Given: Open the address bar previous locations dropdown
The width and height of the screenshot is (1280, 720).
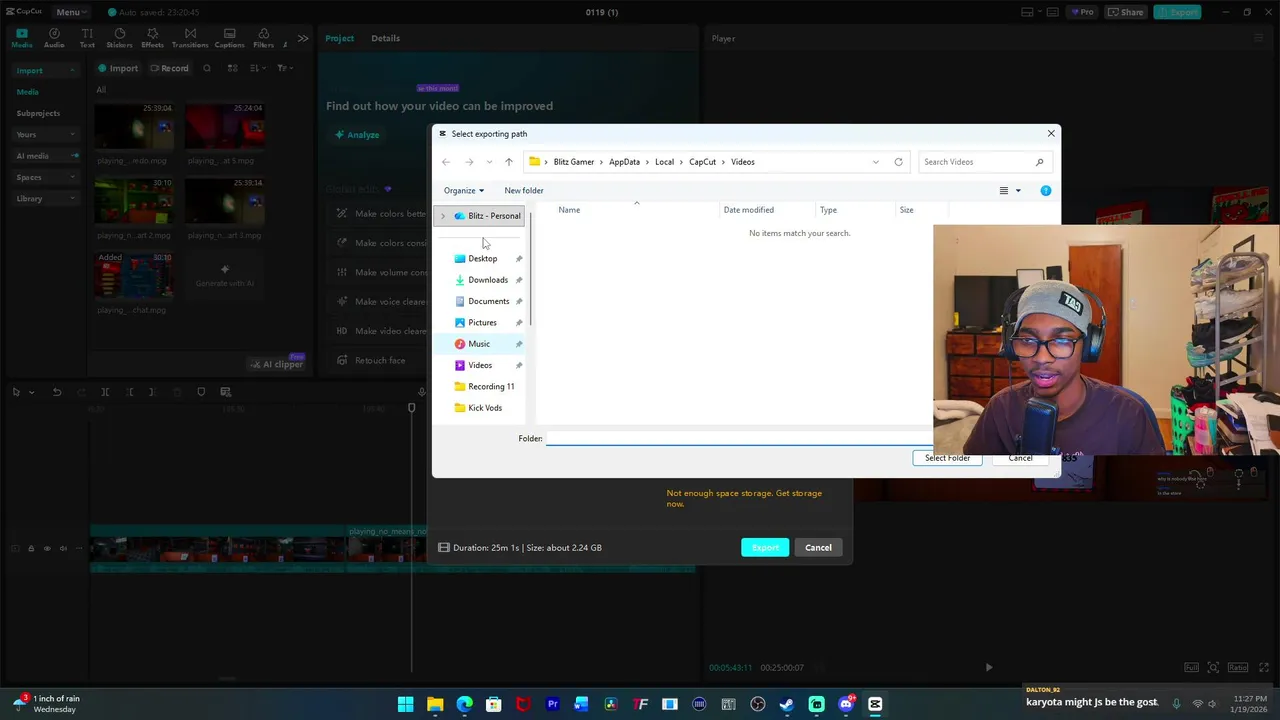Looking at the screenshot, I should click(x=876, y=162).
